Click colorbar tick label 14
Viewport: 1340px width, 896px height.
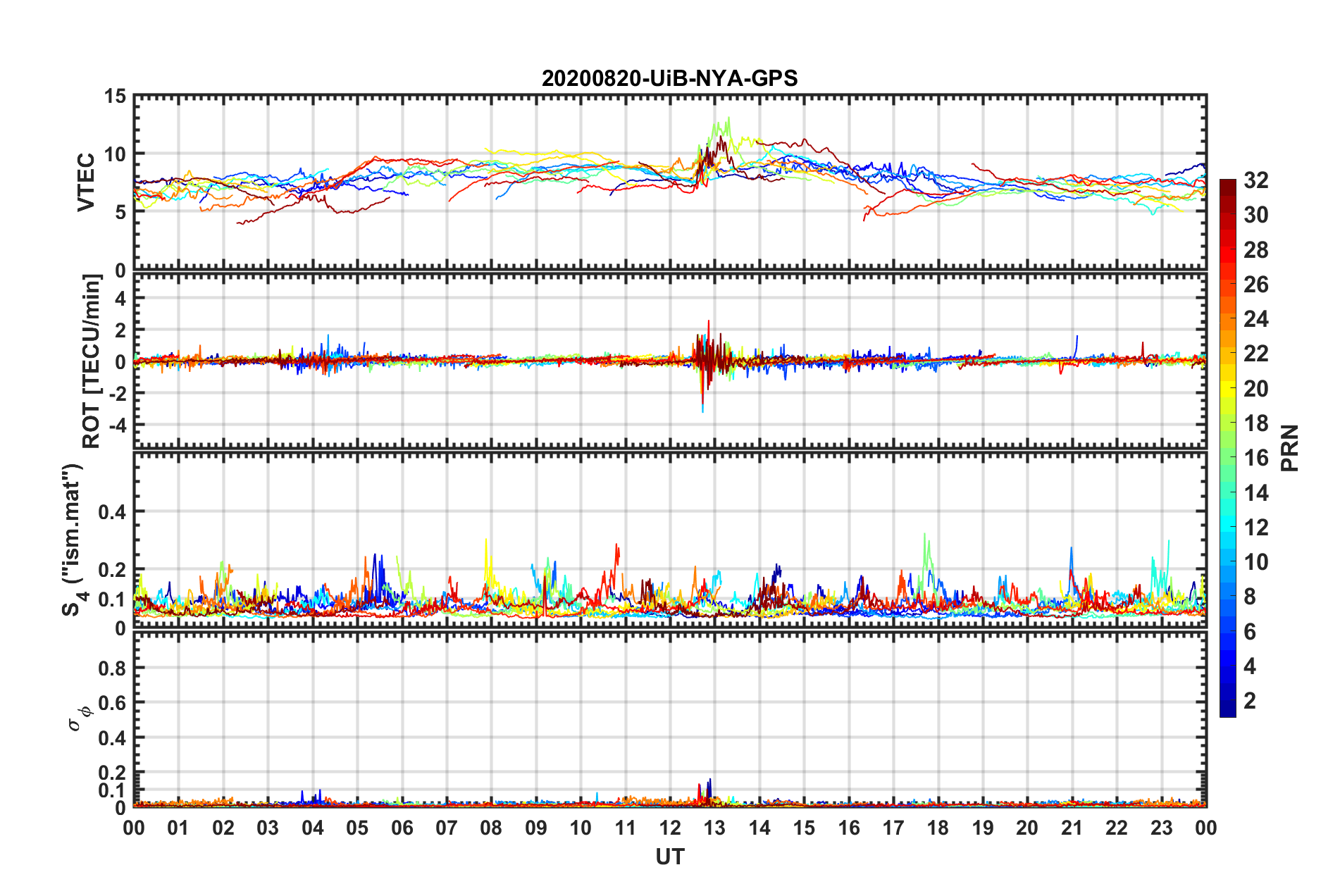(x=1256, y=493)
